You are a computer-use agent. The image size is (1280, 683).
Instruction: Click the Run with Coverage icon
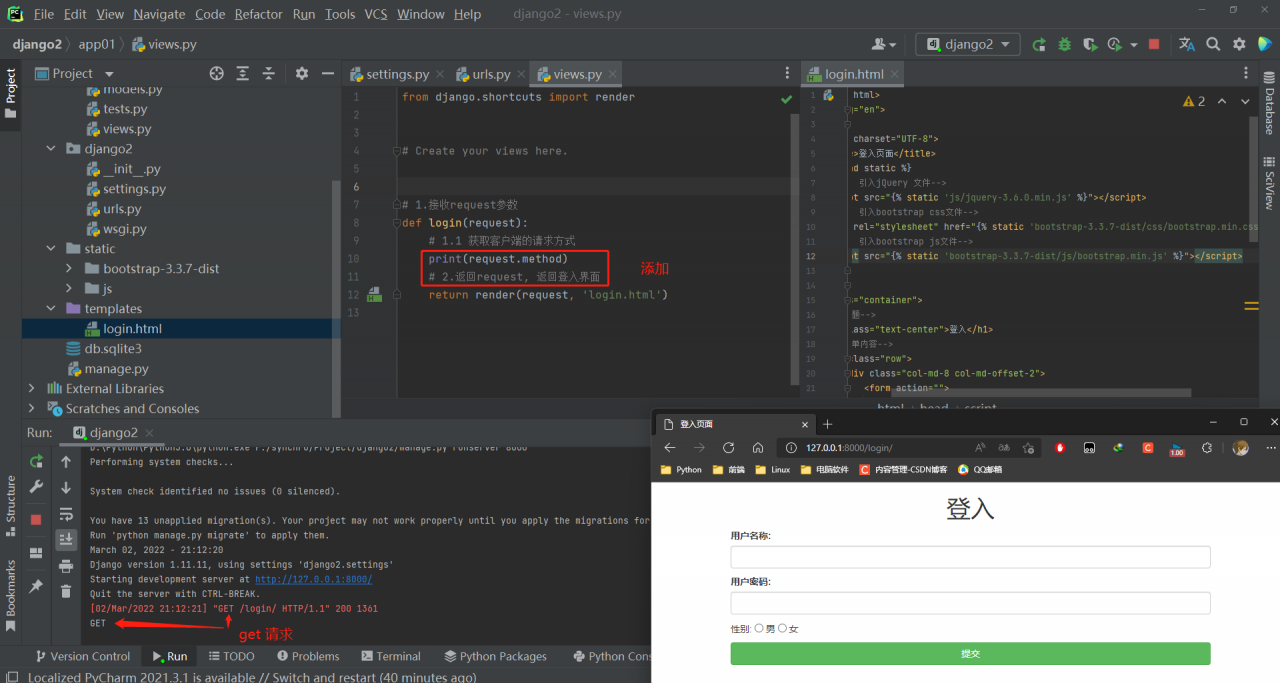pos(1089,44)
